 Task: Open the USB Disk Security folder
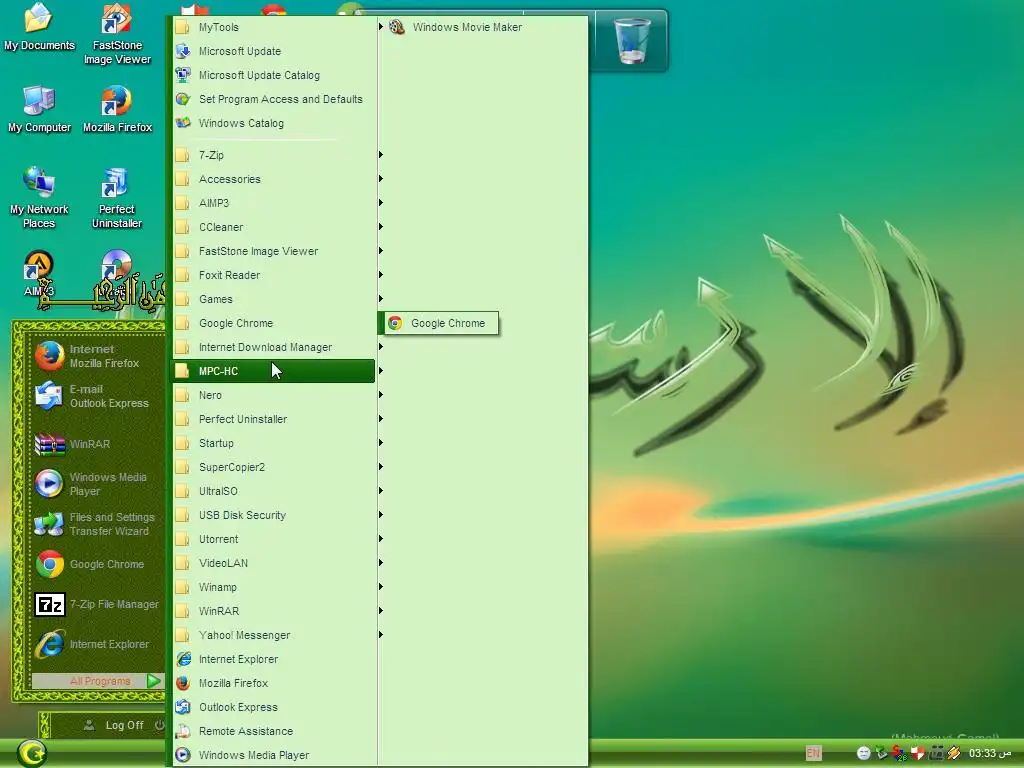tap(274, 515)
